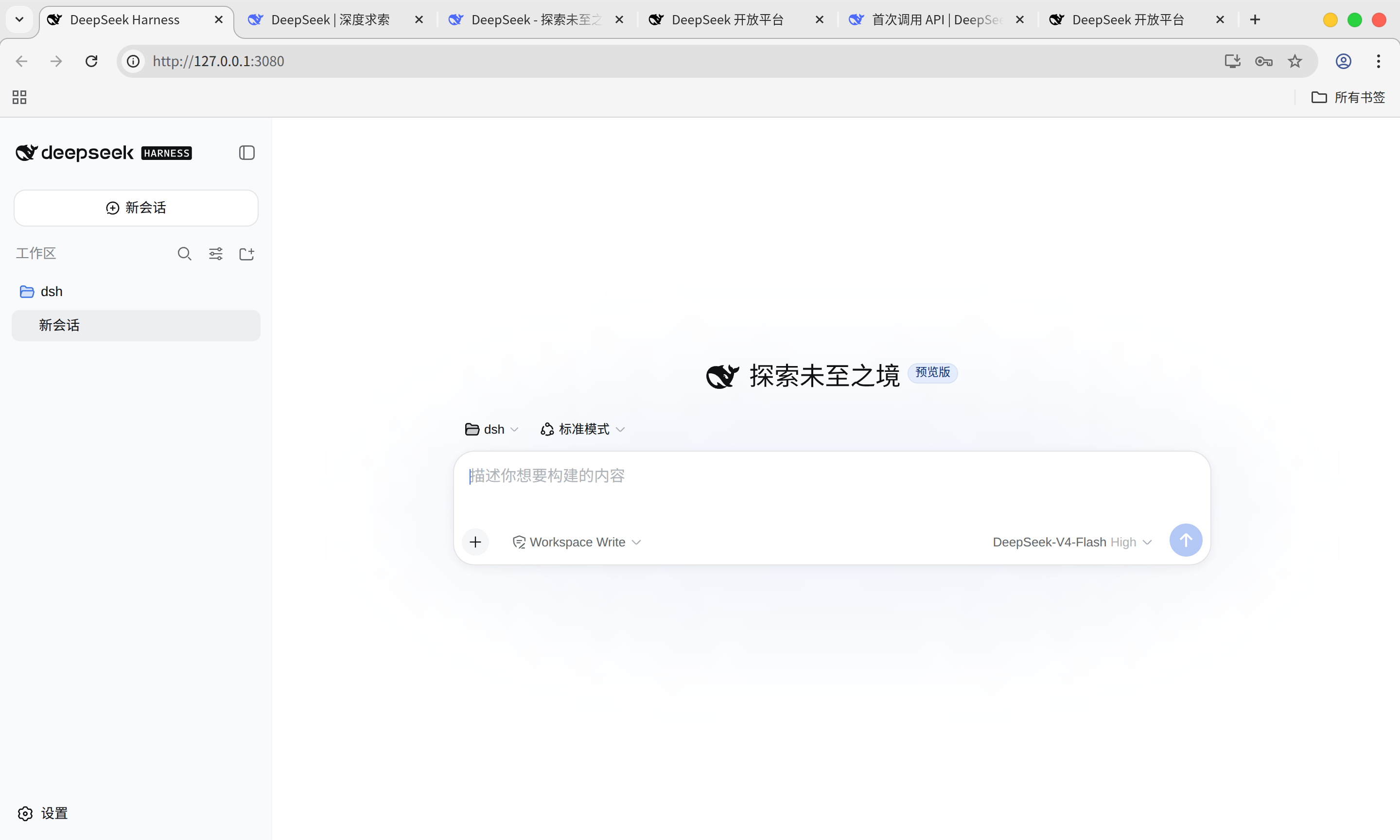The height and width of the screenshot is (840, 1400).
Task: Add a new workspace folder icon
Action: click(x=247, y=254)
